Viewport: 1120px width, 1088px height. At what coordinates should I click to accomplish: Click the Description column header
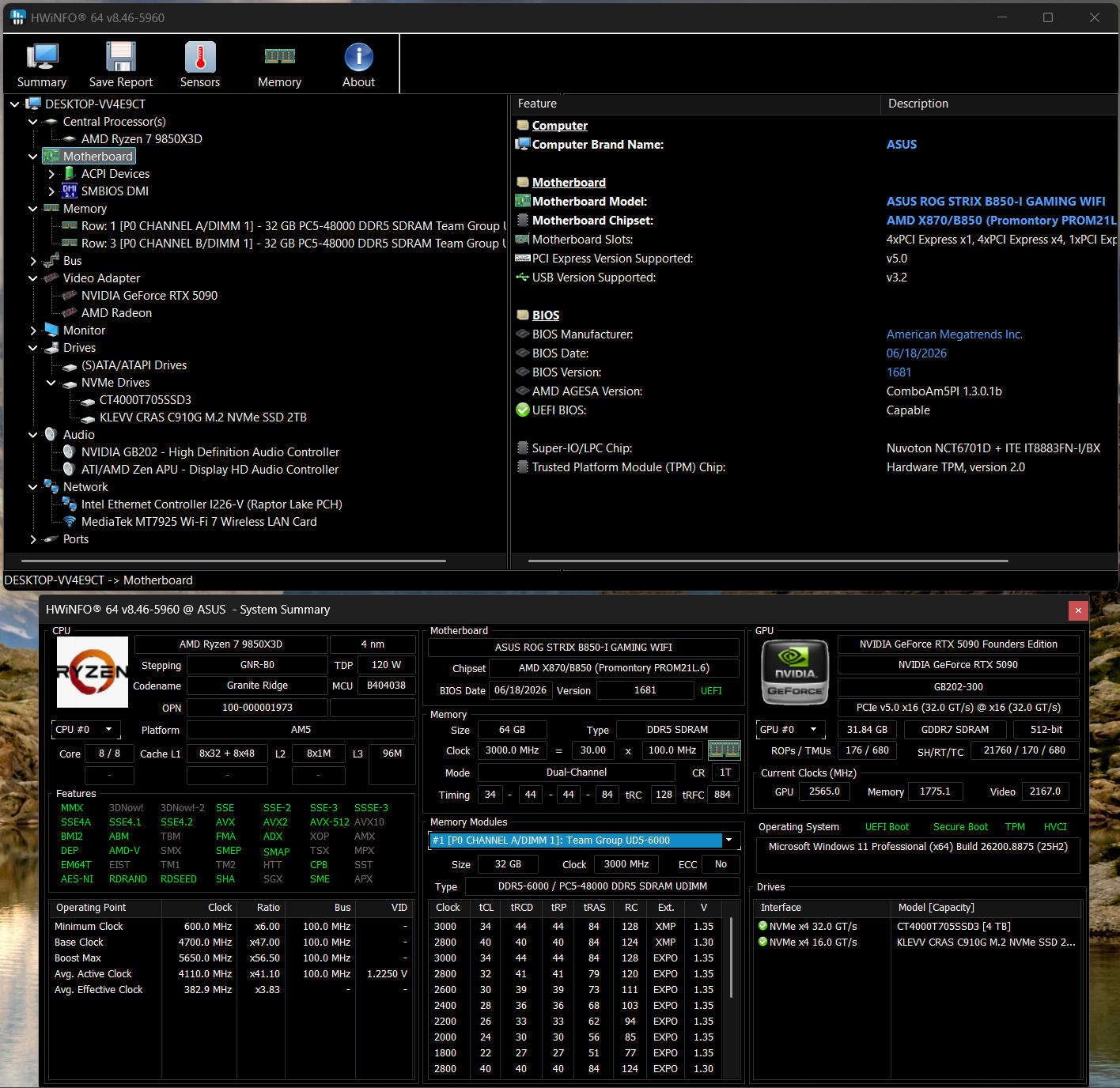998,104
